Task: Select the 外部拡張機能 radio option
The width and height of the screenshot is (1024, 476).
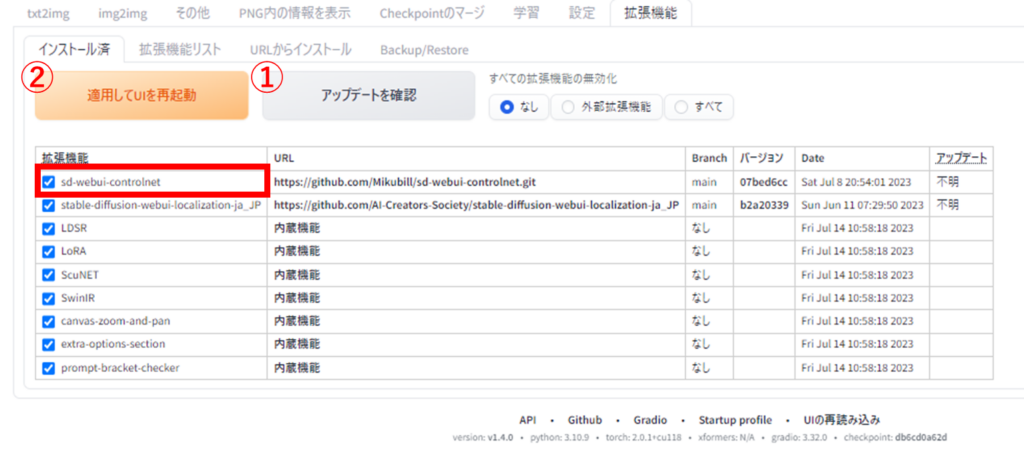Action: coord(569,106)
